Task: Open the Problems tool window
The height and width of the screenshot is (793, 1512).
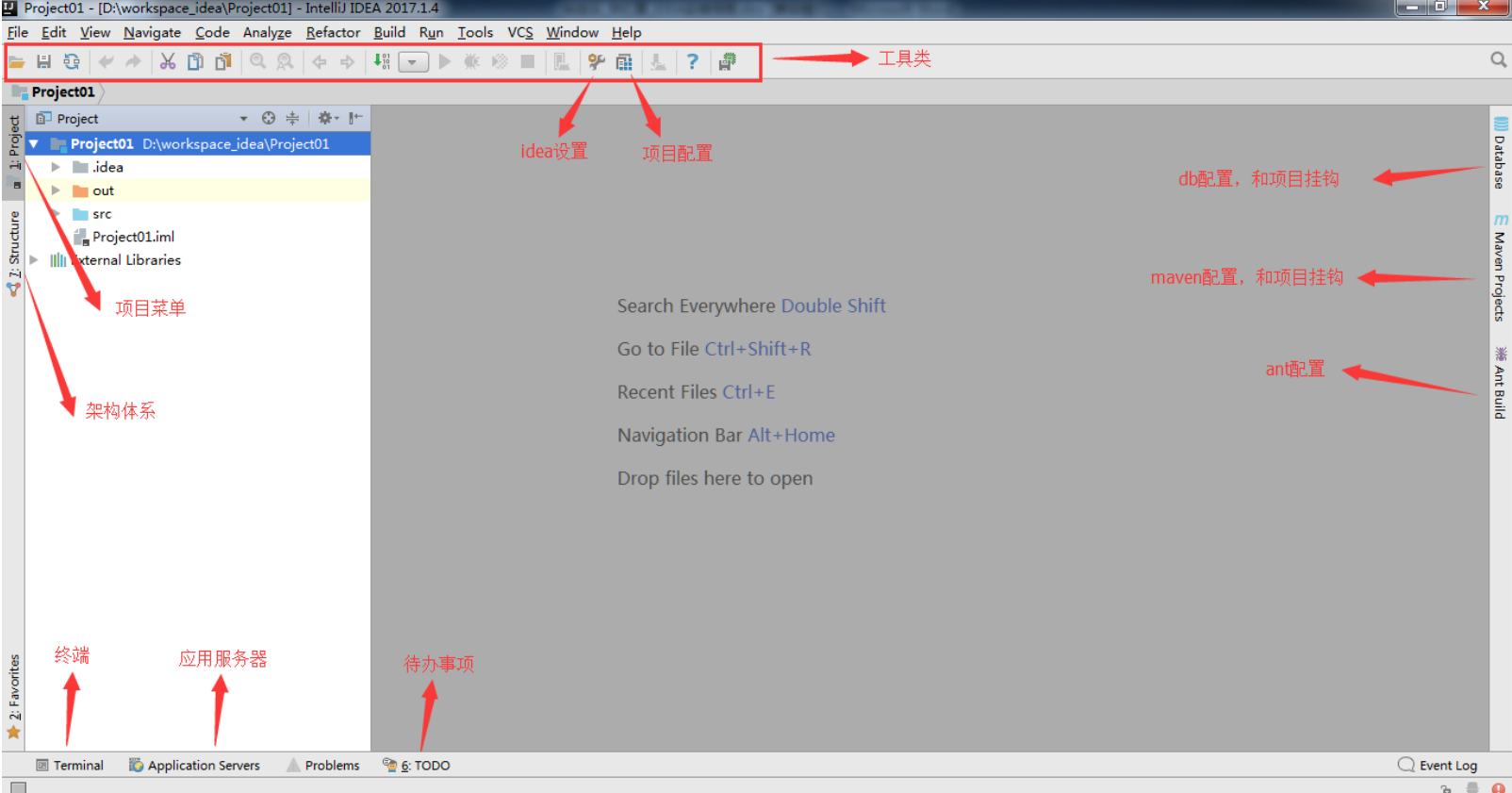Action: (x=323, y=765)
